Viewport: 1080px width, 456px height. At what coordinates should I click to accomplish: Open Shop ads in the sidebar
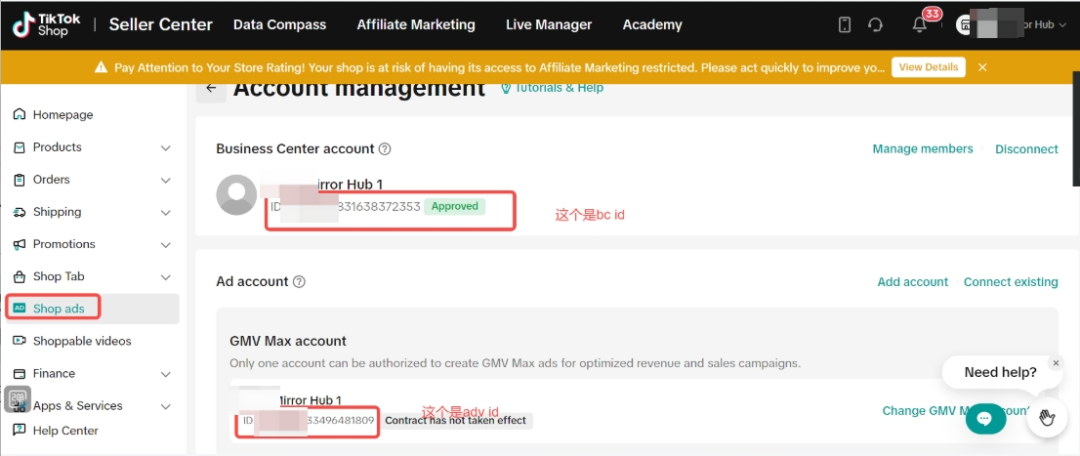[x=58, y=309]
